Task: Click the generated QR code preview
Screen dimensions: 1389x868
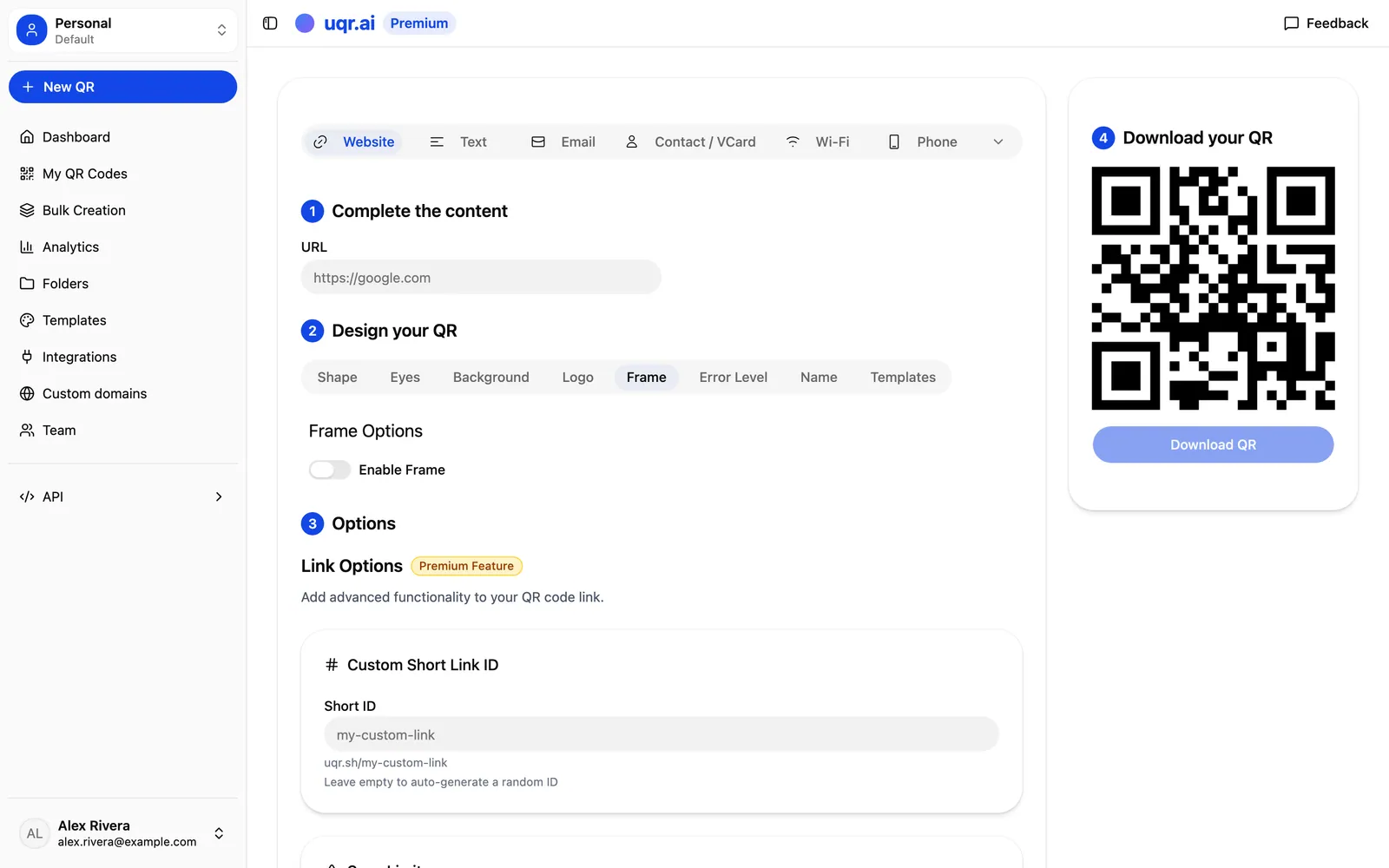Action: pyautogui.click(x=1213, y=288)
